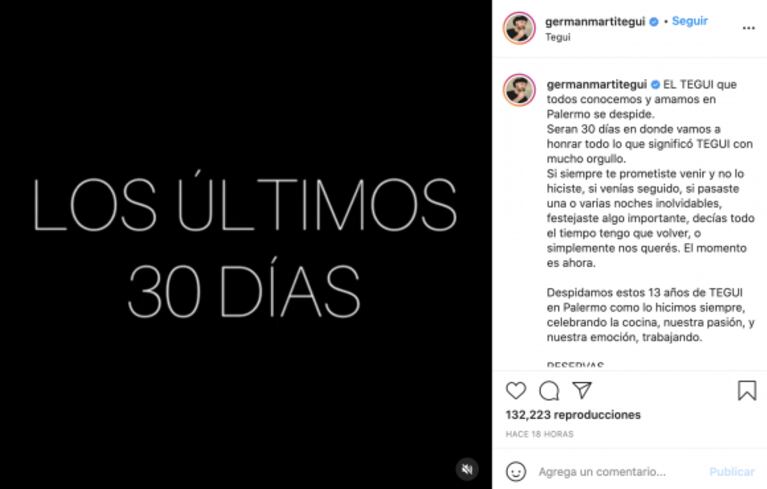
Task: Click germanmartitegui username in caption
Action: point(597,84)
